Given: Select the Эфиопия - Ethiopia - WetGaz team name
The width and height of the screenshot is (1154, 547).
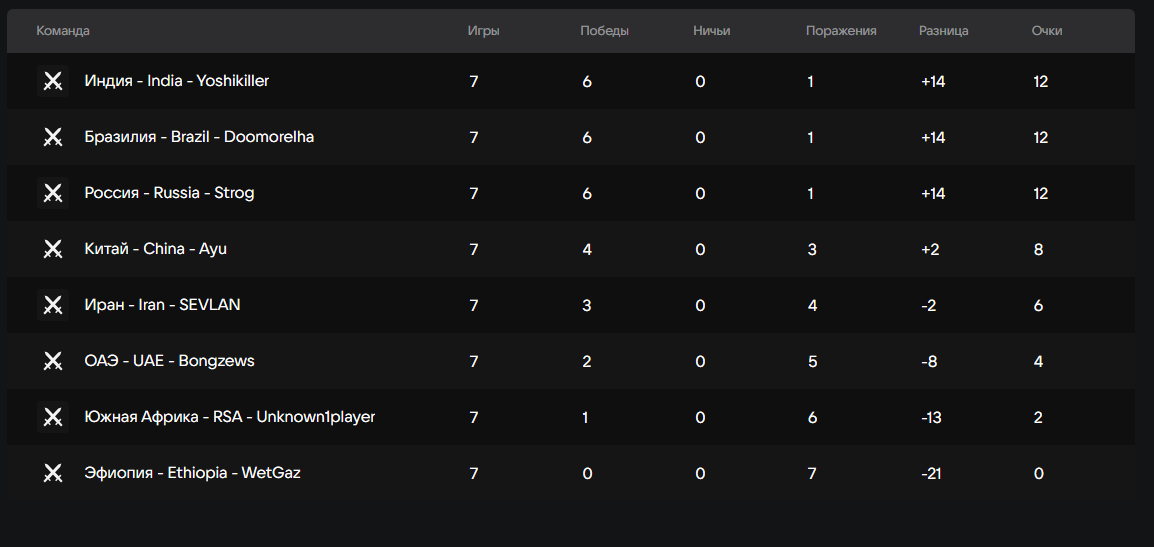Looking at the screenshot, I should click(x=192, y=473).
